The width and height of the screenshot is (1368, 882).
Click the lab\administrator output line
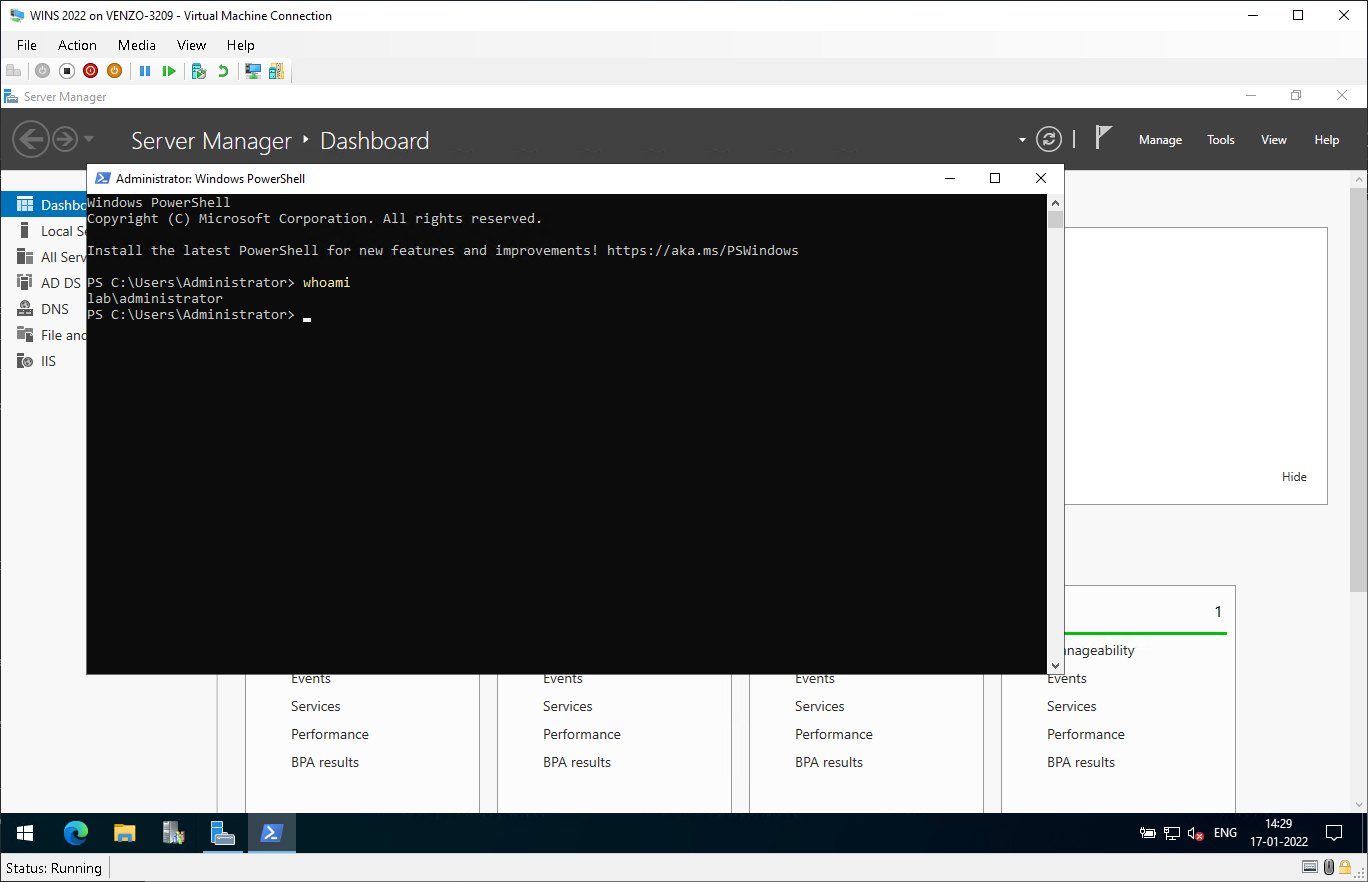(x=155, y=298)
